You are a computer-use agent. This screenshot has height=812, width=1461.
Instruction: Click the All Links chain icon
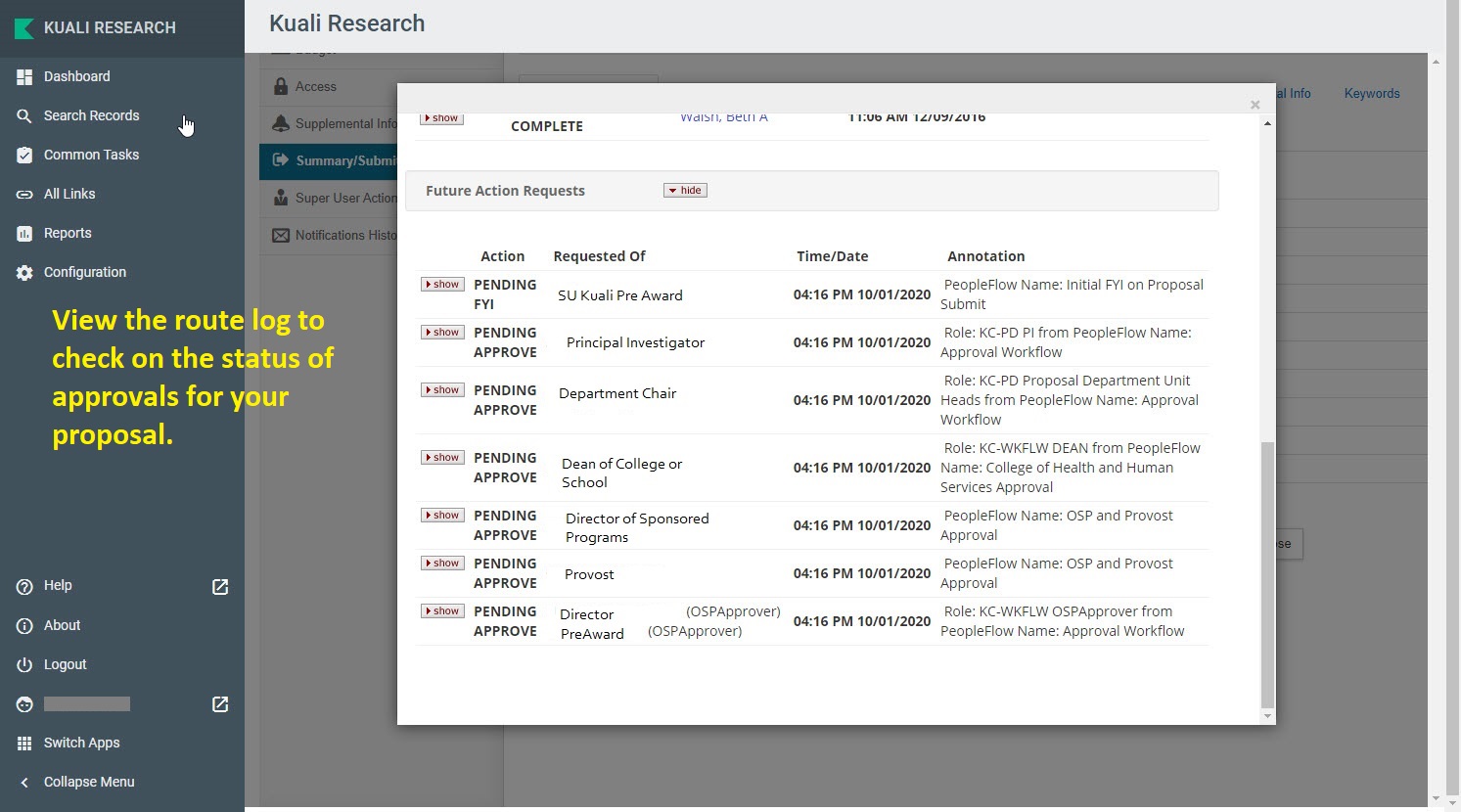click(24, 195)
